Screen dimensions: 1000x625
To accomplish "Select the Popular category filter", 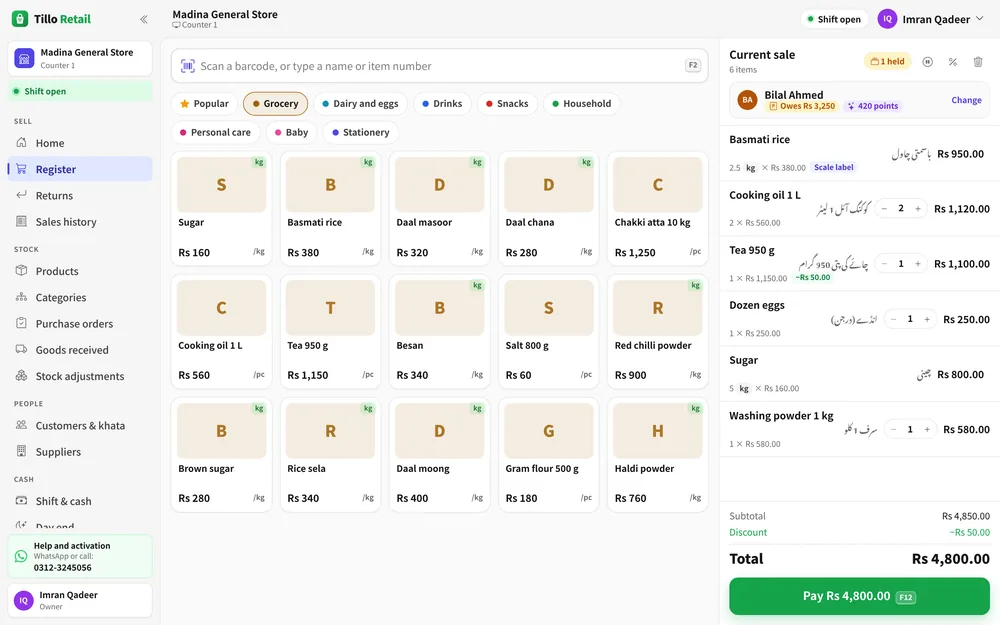I will pyautogui.click(x=204, y=103).
